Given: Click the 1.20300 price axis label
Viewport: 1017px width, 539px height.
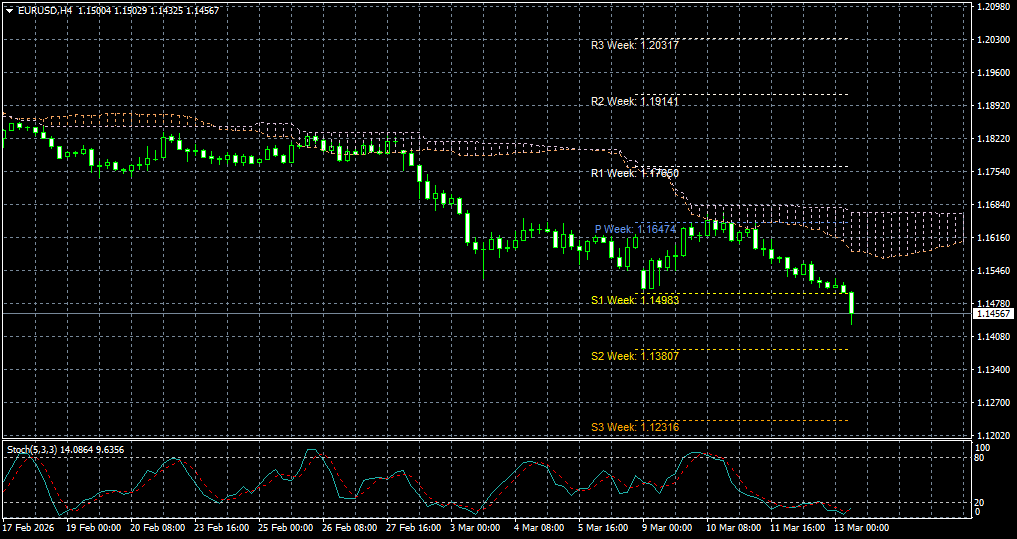Looking at the screenshot, I should tap(992, 40).
